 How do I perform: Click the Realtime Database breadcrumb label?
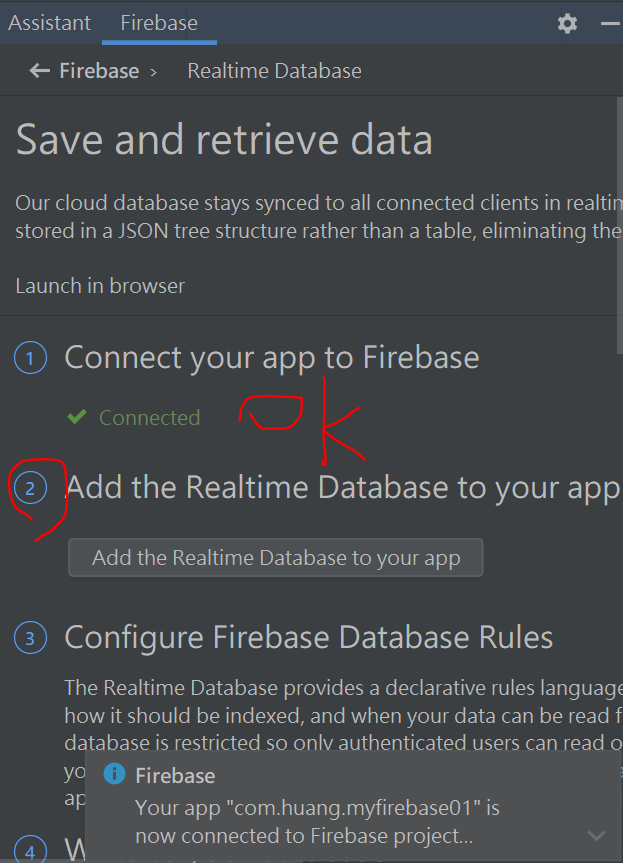pos(275,71)
